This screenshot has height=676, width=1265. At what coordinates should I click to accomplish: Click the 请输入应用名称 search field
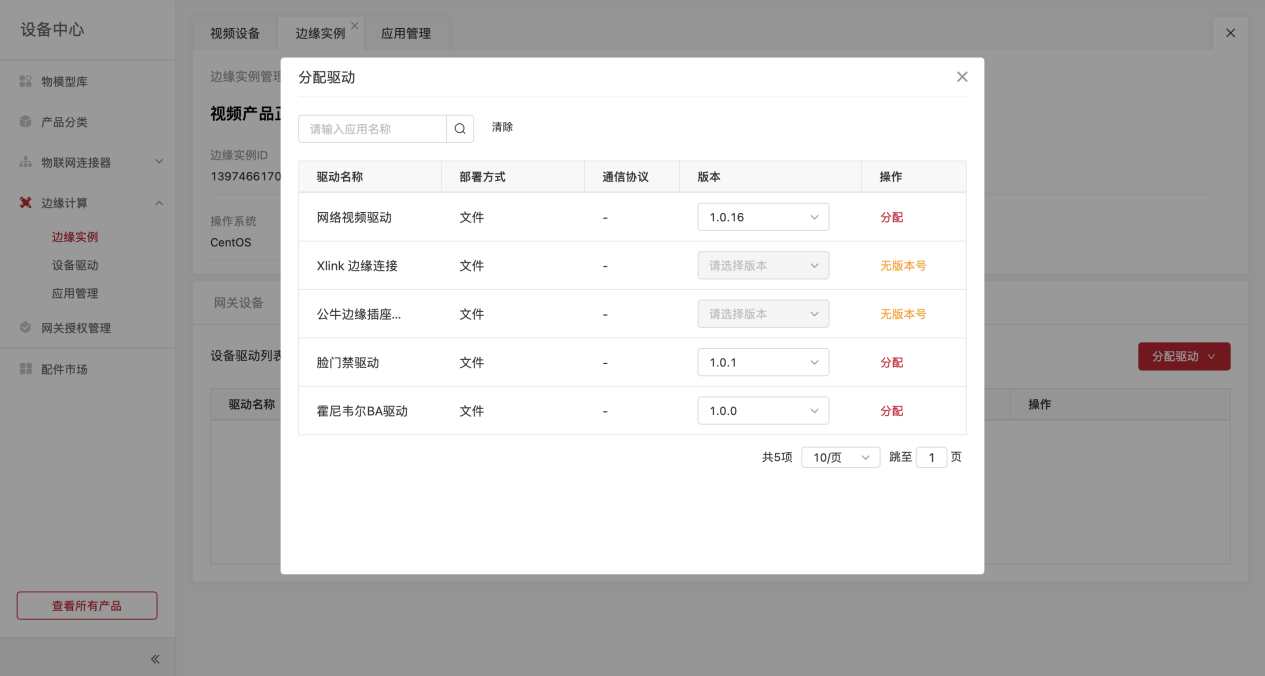[372, 129]
